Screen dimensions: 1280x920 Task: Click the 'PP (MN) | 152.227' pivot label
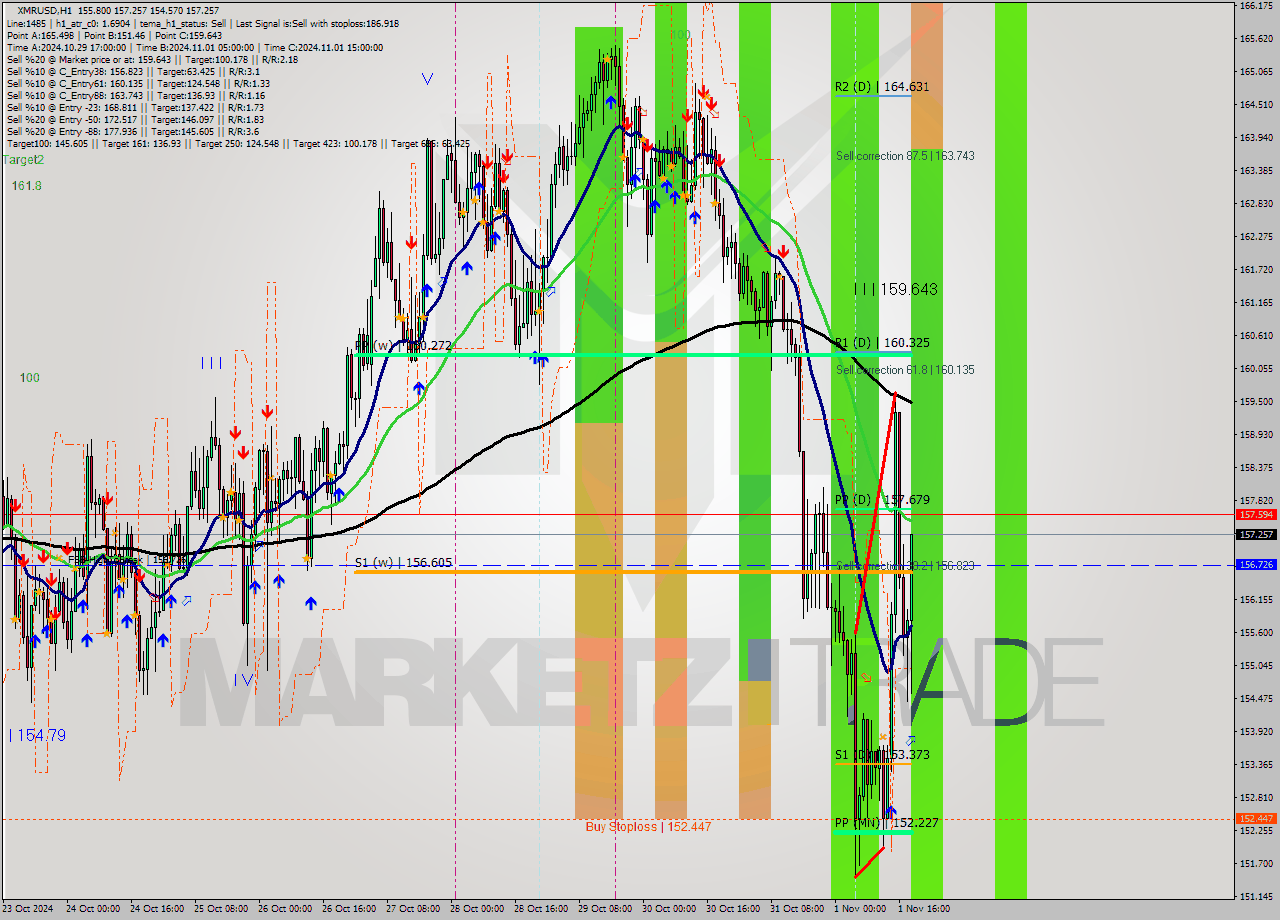pos(887,823)
